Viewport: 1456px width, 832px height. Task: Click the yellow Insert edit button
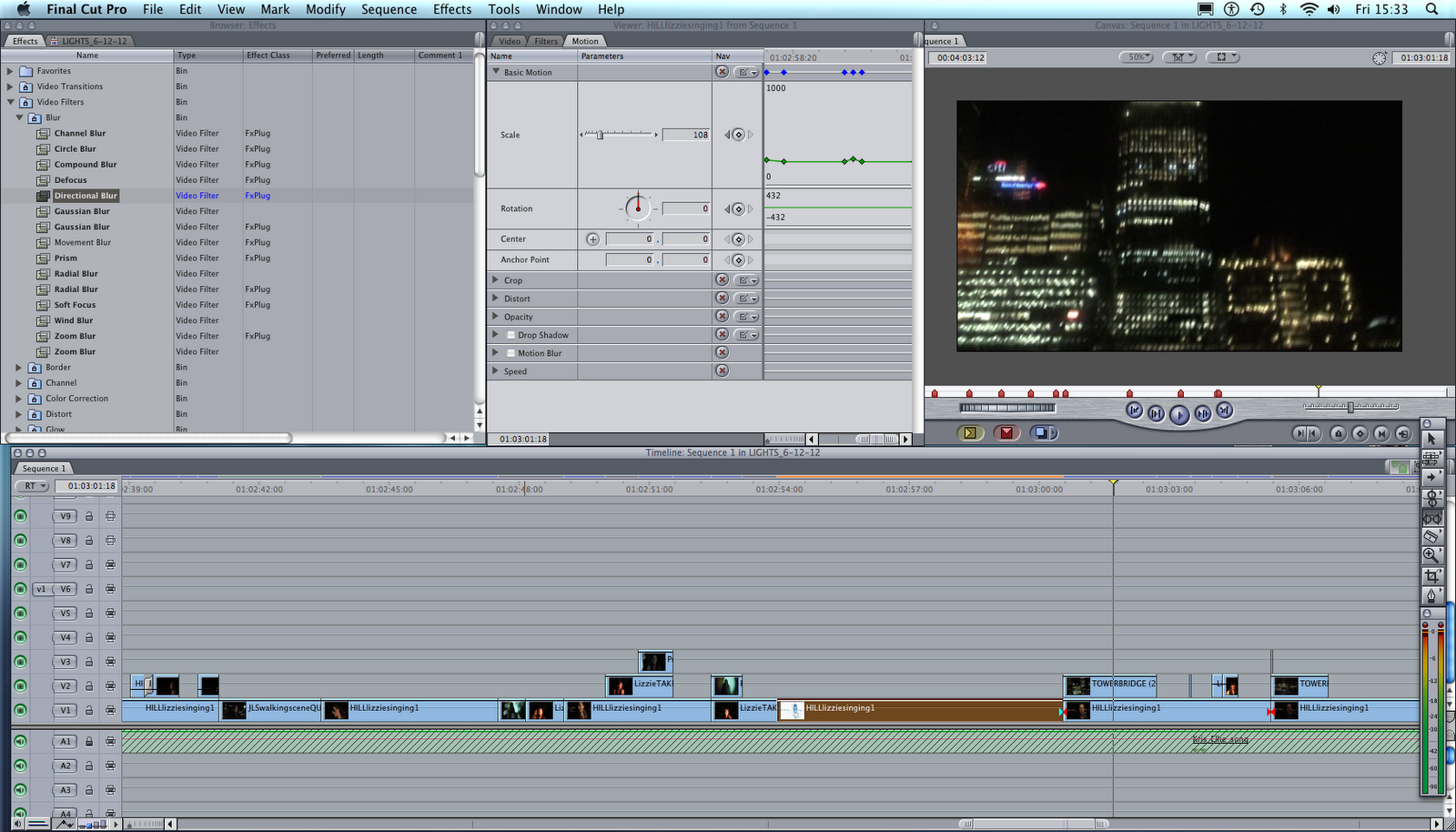[970, 433]
